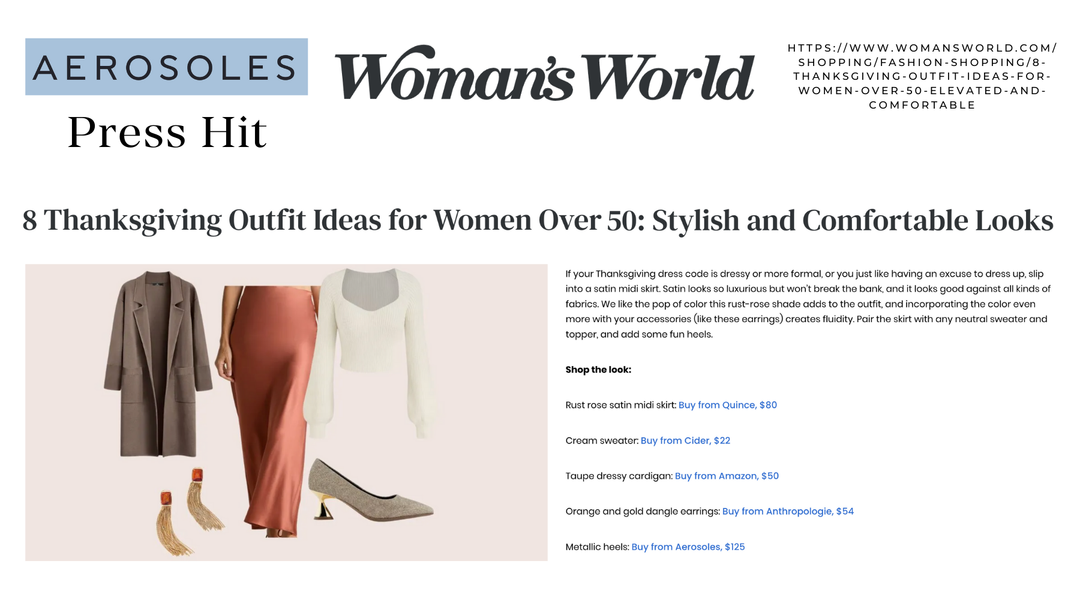Click the Orange and gold dangle earrings label
This screenshot has height=600, width=1080.
click(x=642, y=511)
